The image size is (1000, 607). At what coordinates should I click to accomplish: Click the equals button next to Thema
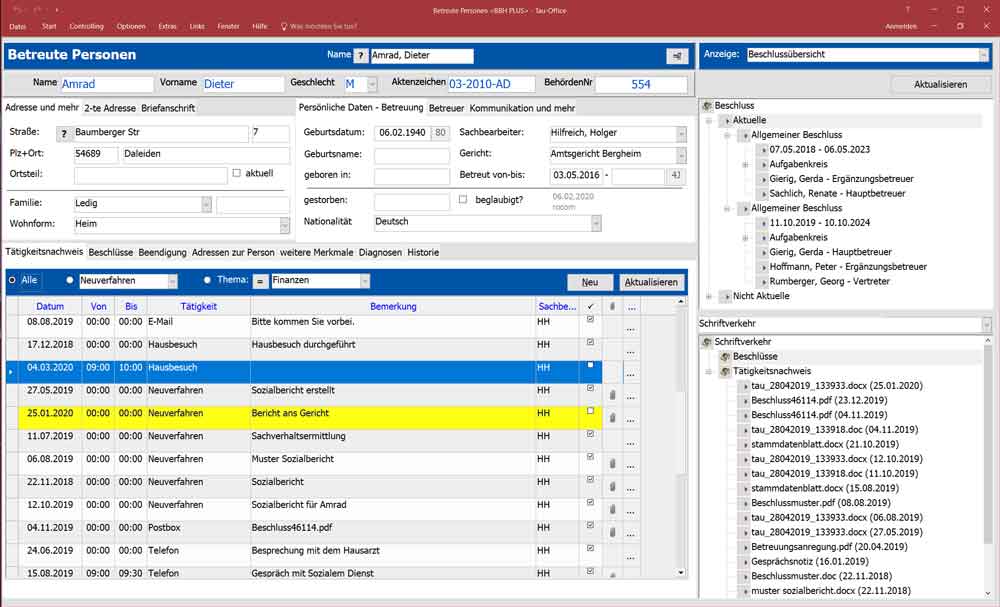[x=258, y=282]
